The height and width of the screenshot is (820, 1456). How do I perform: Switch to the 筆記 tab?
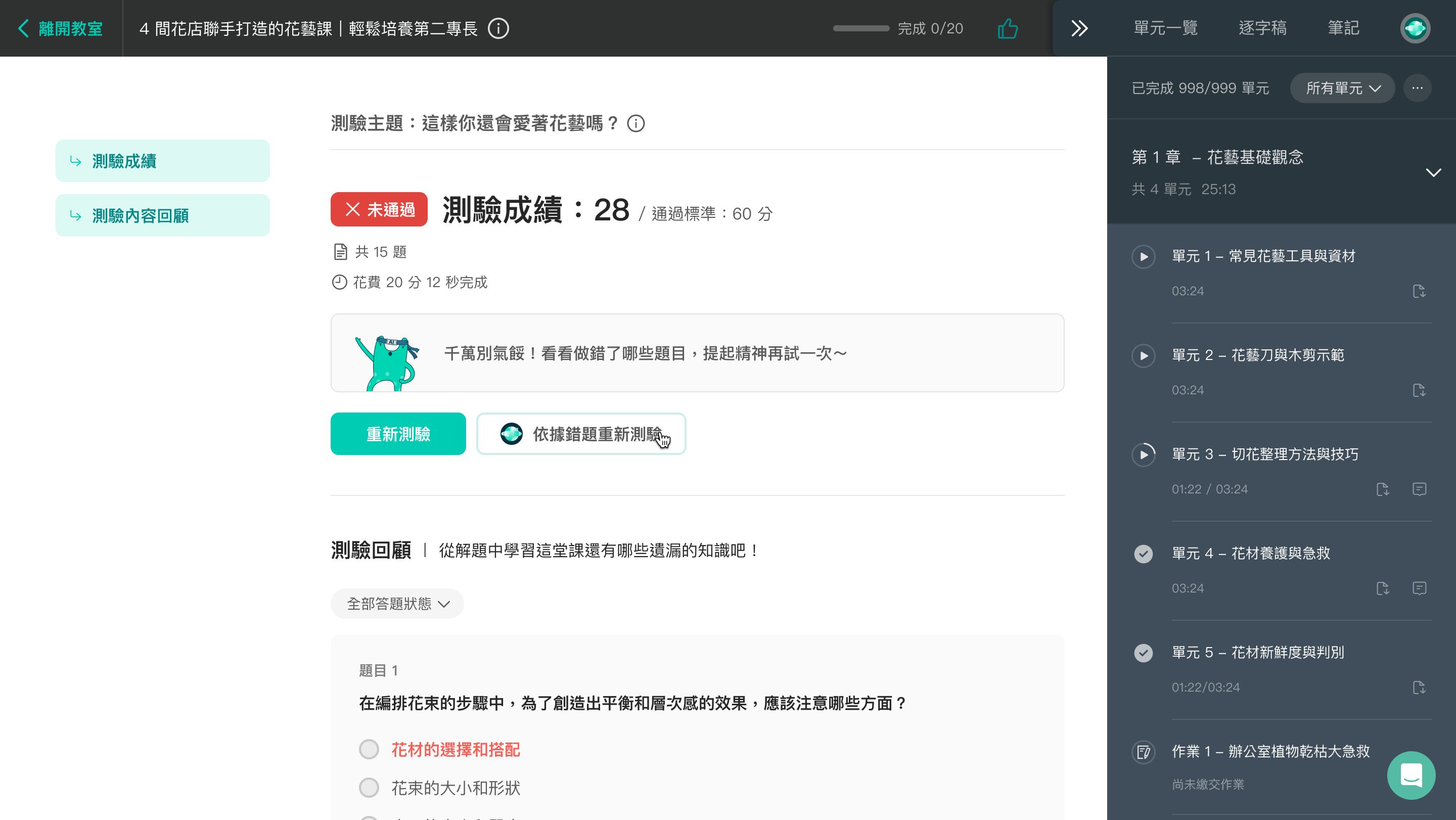1343,28
